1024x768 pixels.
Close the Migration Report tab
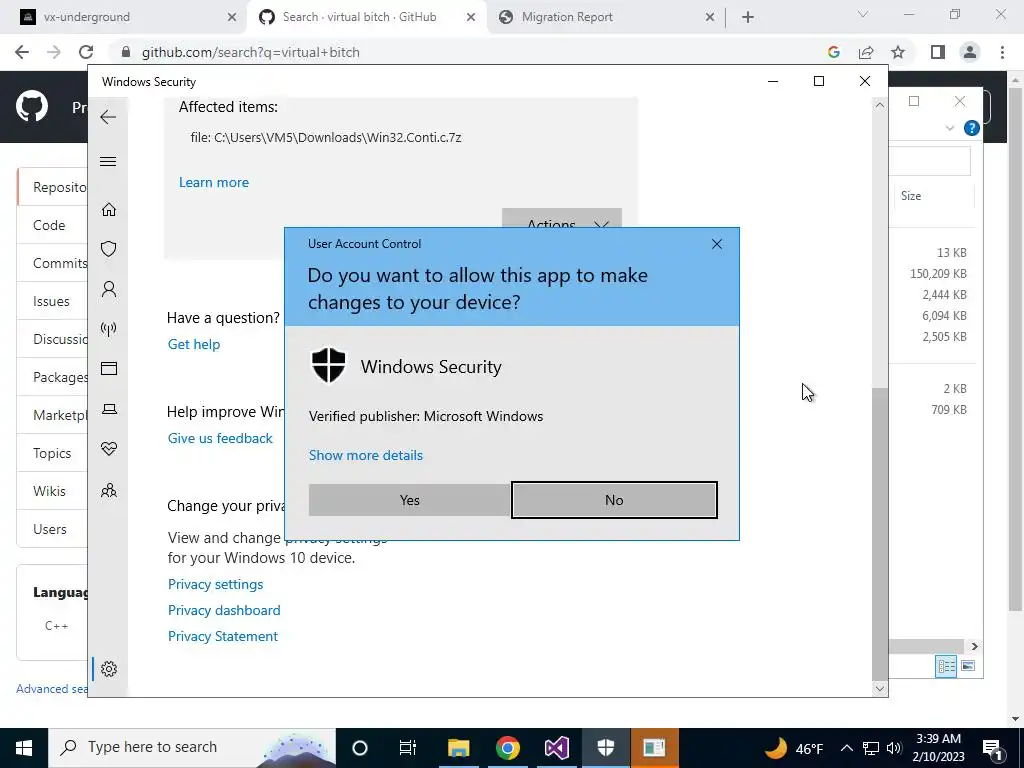coord(710,18)
